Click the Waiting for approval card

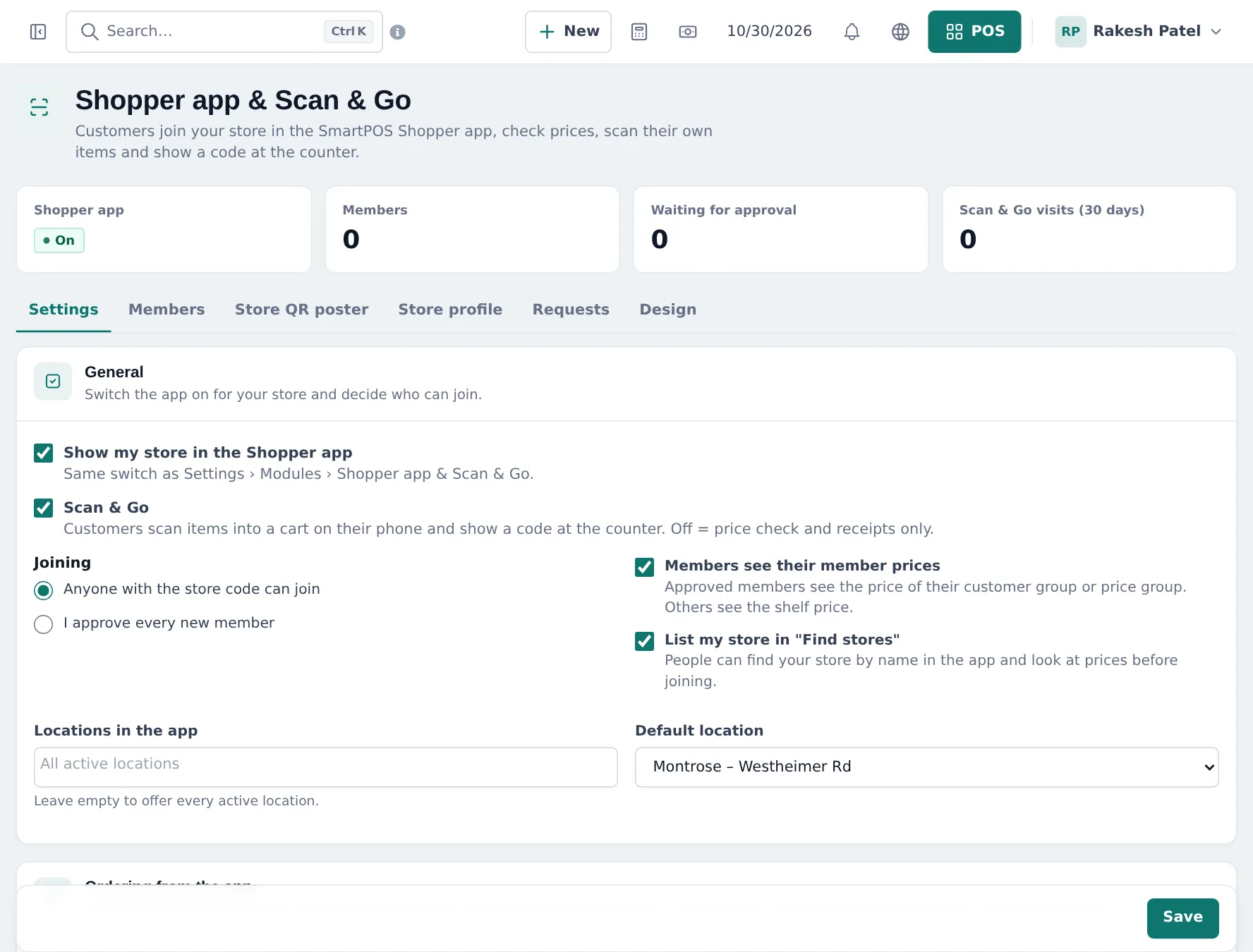coord(781,229)
